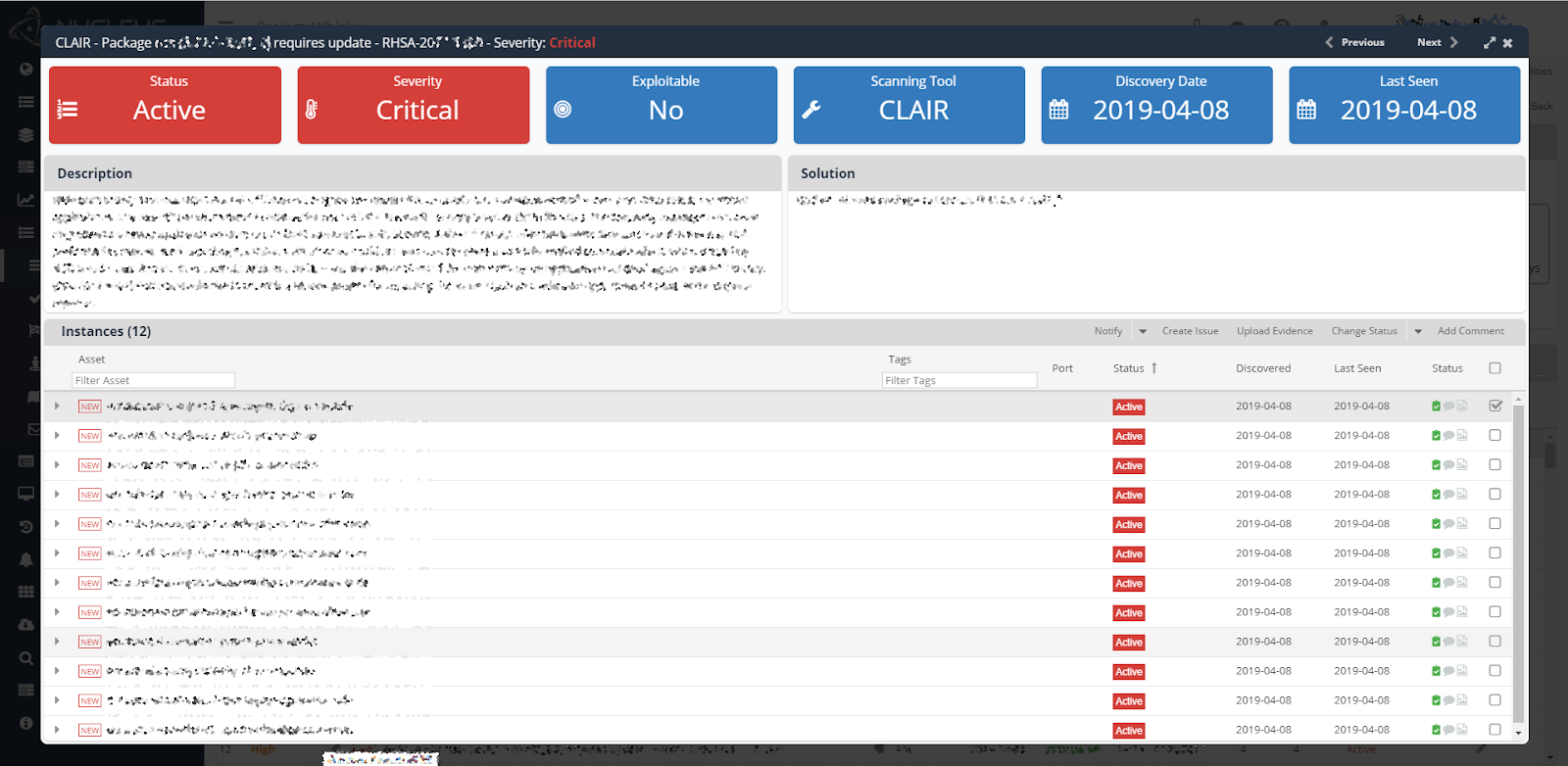Viewport: 1568px width, 766px height.
Task: Click the evidence image icon in last instance row
Action: point(1462,730)
